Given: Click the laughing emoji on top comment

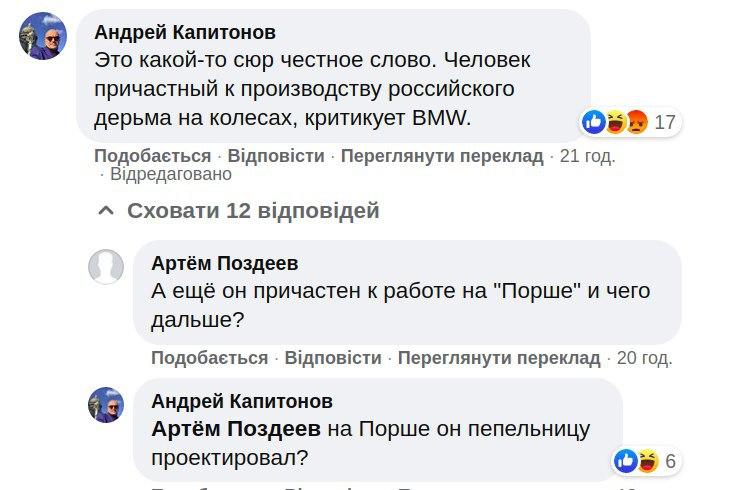Looking at the screenshot, I should click(x=615, y=122).
